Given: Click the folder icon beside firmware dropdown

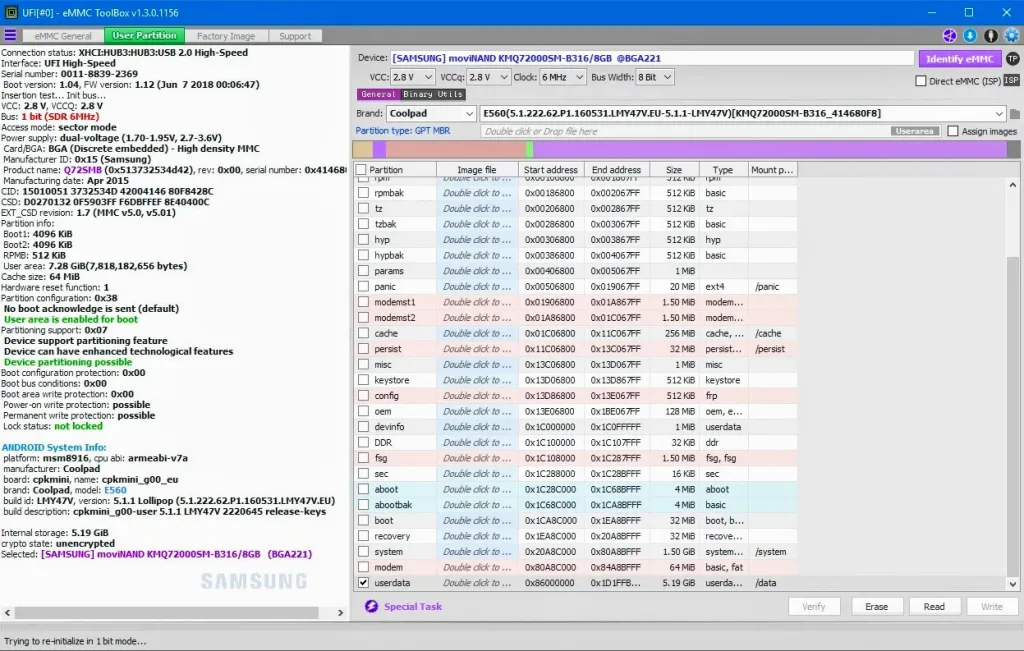Looking at the screenshot, I should coord(1014,114).
